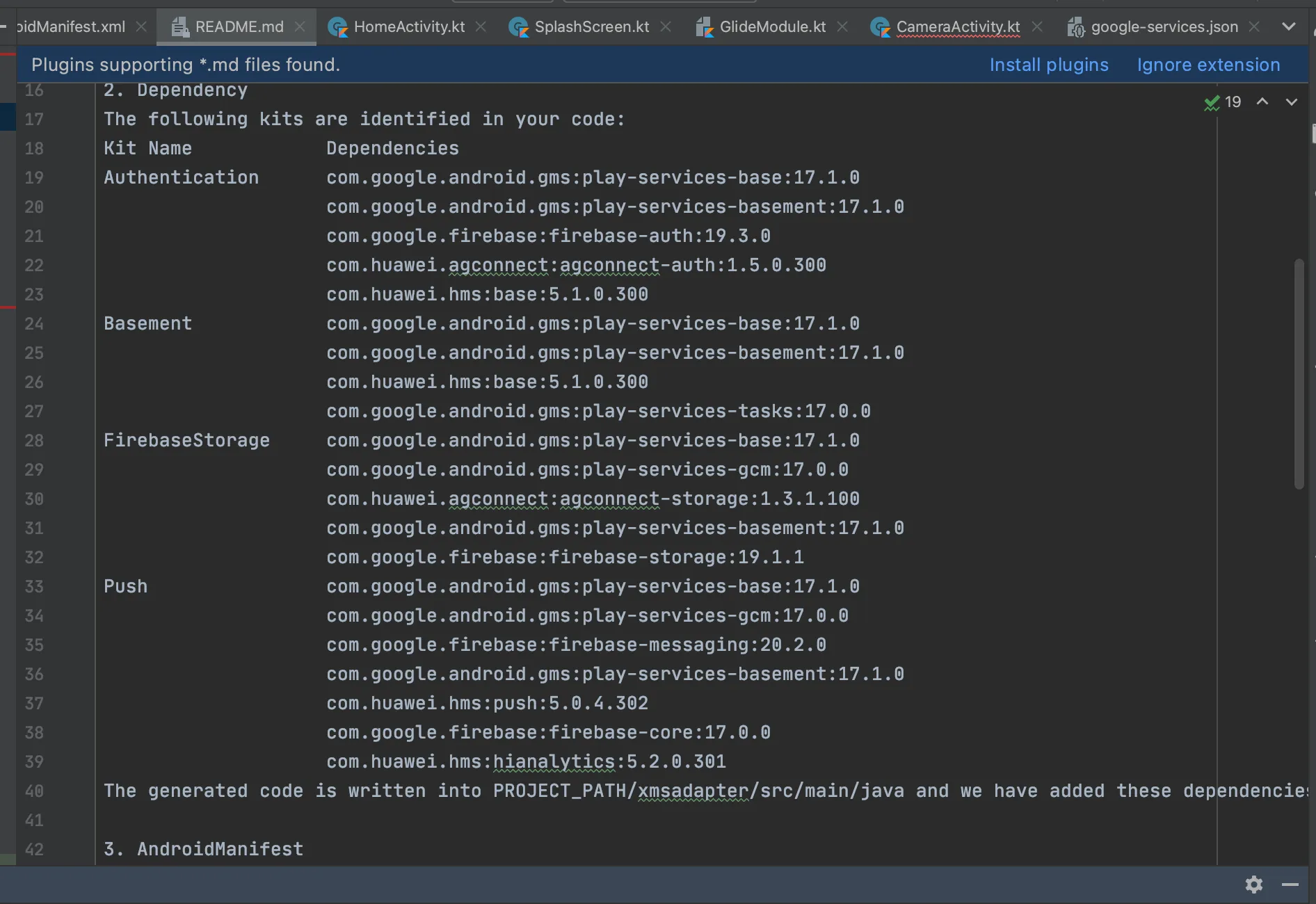
Task: Click 'The generated code is written' line
Action: click(706, 791)
